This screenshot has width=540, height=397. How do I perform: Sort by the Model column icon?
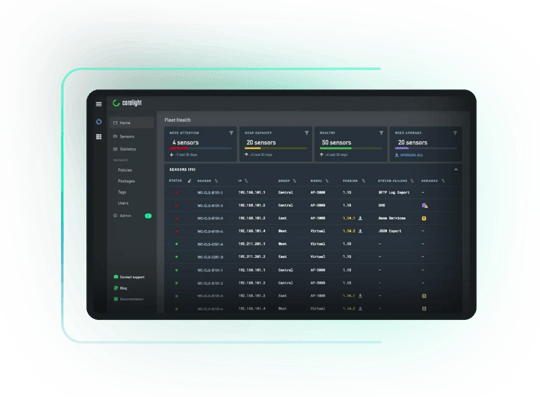pyautogui.click(x=327, y=181)
